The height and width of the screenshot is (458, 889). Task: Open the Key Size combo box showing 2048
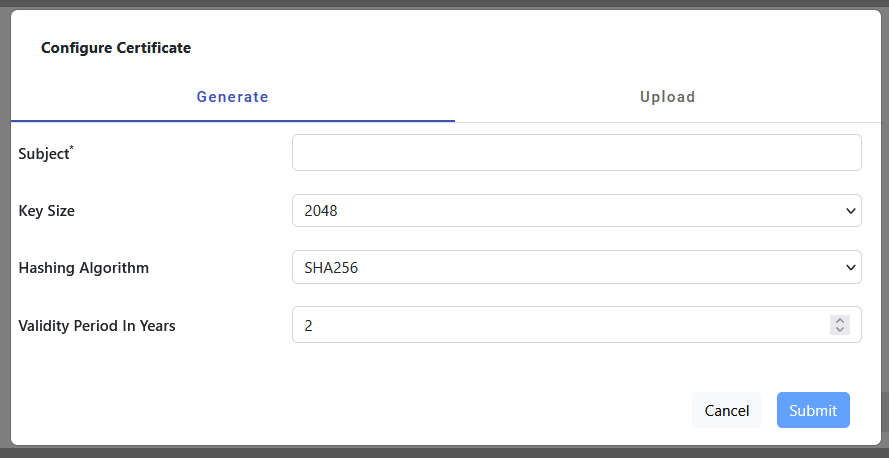(x=576, y=211)
